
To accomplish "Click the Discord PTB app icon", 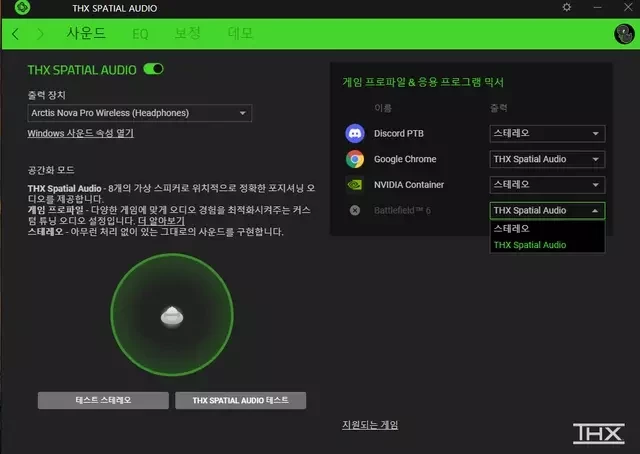I will point(355,134).
